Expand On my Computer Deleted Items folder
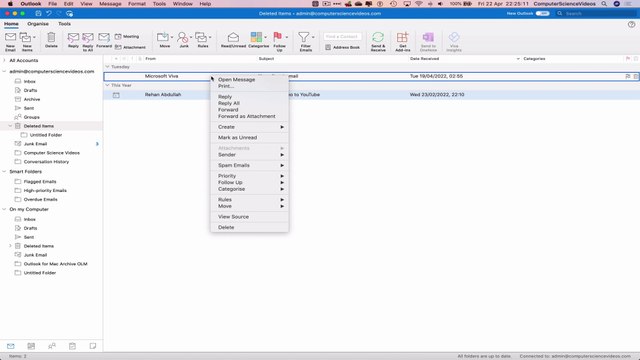The width and height of the screenshot is (640, 360). (10, 246)
